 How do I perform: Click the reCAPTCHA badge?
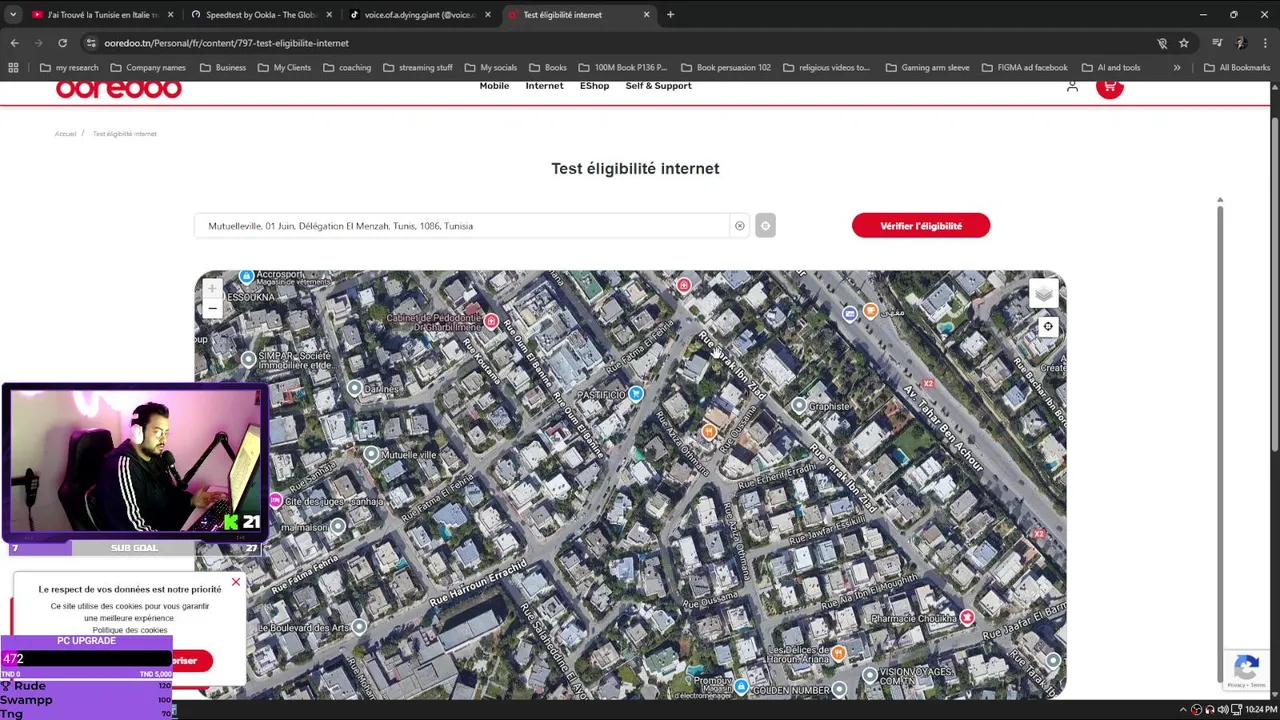point(1246,669)
